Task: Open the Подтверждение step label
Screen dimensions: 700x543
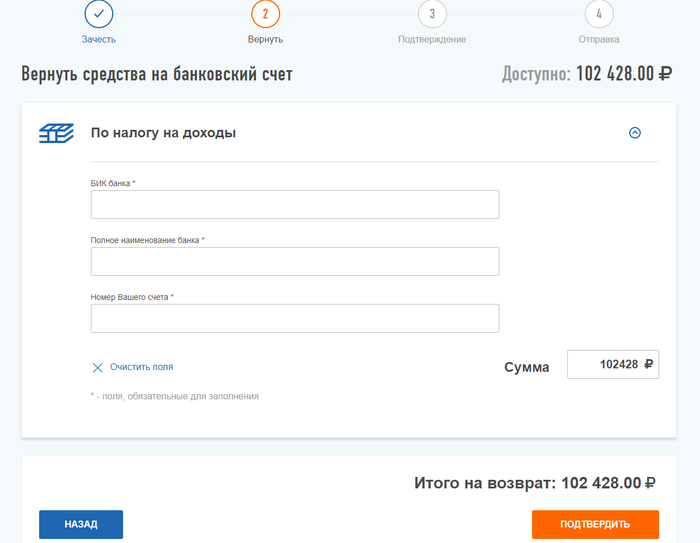Action: coord(432,40)
